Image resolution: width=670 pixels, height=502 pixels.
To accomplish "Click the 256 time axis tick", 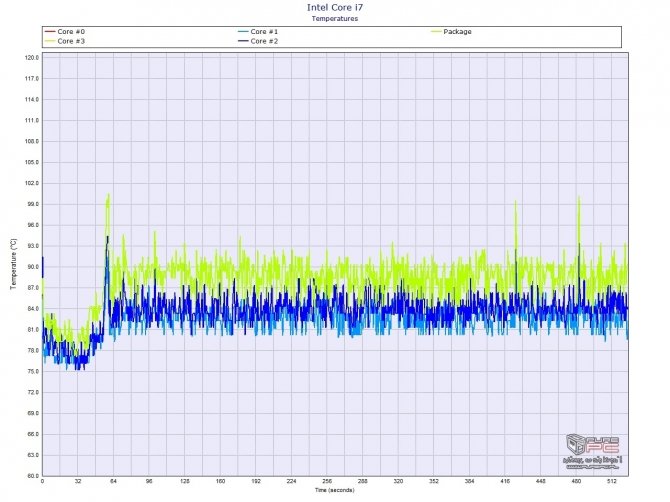I will (327, 481).
